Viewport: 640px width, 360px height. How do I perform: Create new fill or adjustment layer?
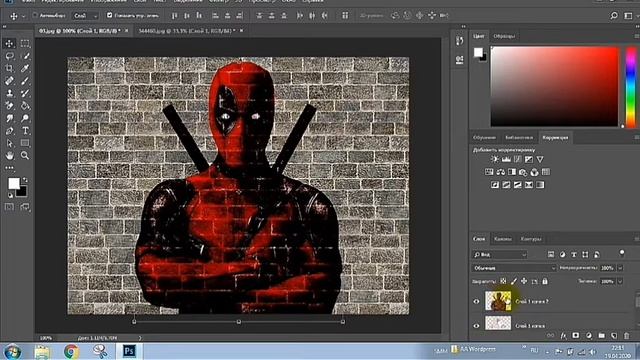click(589, 336)
